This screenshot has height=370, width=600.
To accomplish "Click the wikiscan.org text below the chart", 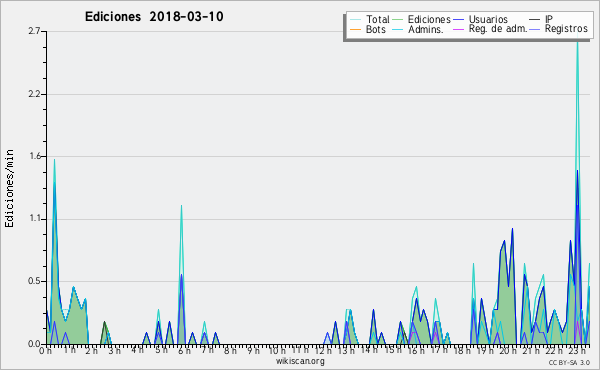I will tap(300, 361).
